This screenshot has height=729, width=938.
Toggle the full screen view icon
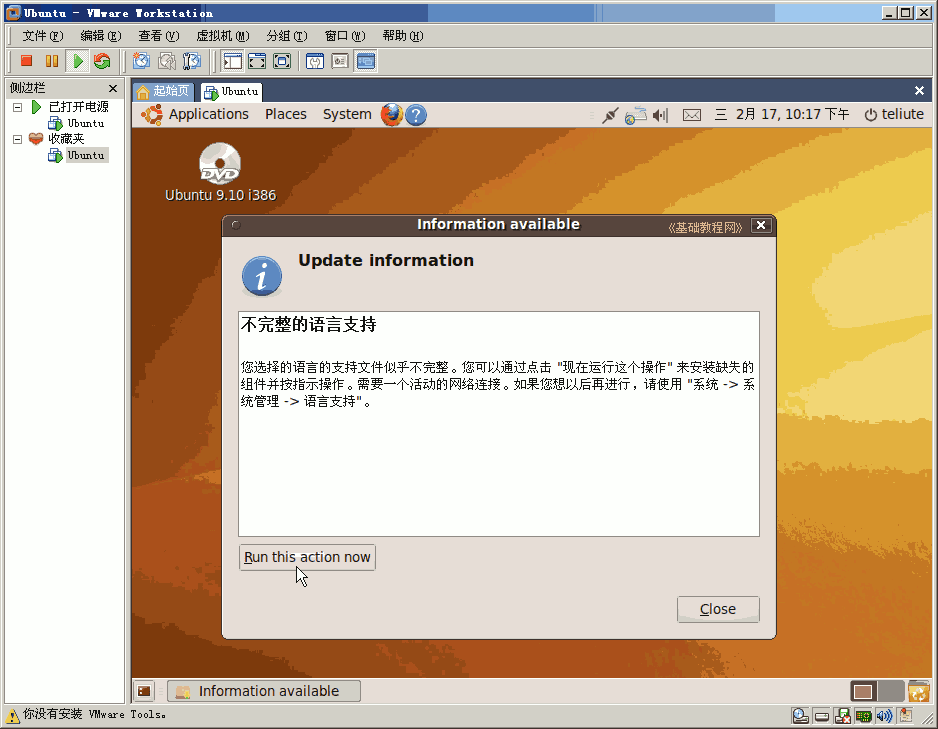point(257,61)
